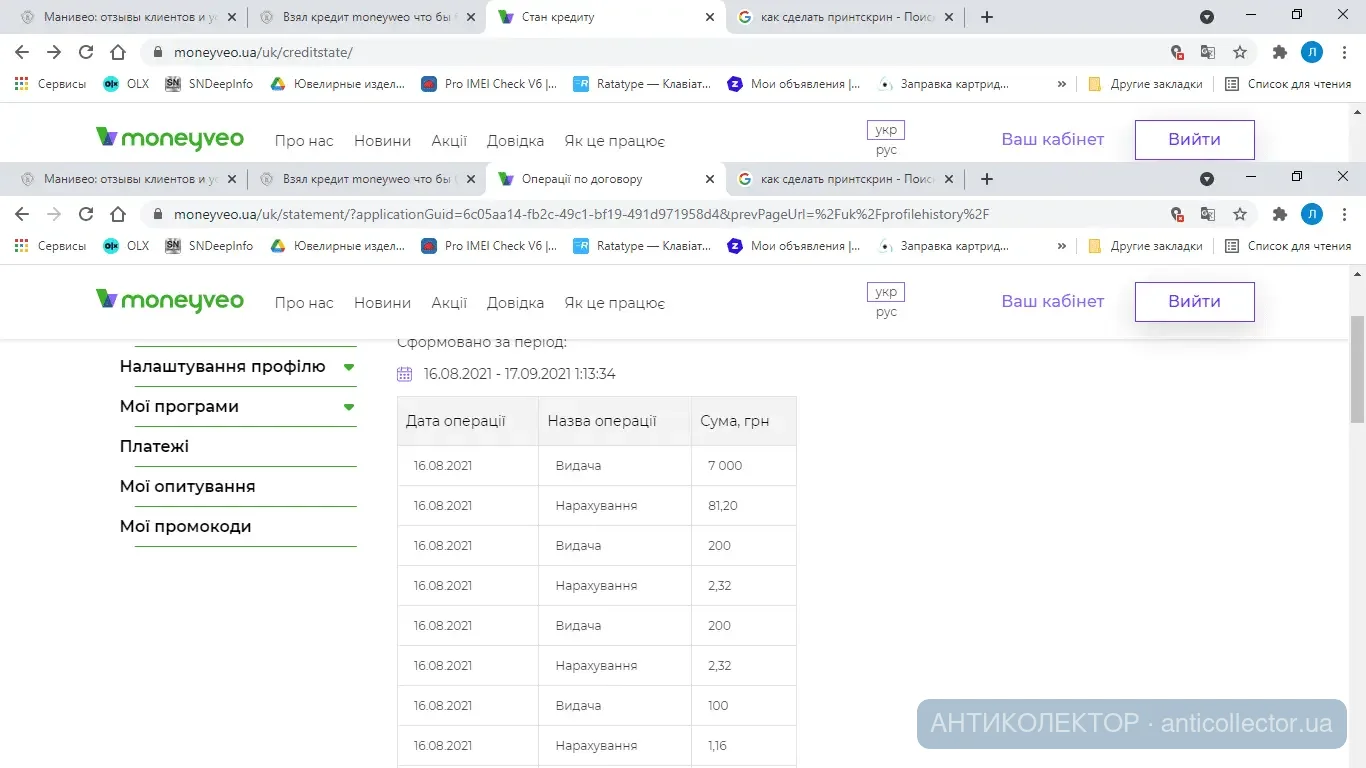Viewport: 1366px width, 768px height.
Task: Open translate icon in Стан кредиту window
Action: coord(1208,52)
